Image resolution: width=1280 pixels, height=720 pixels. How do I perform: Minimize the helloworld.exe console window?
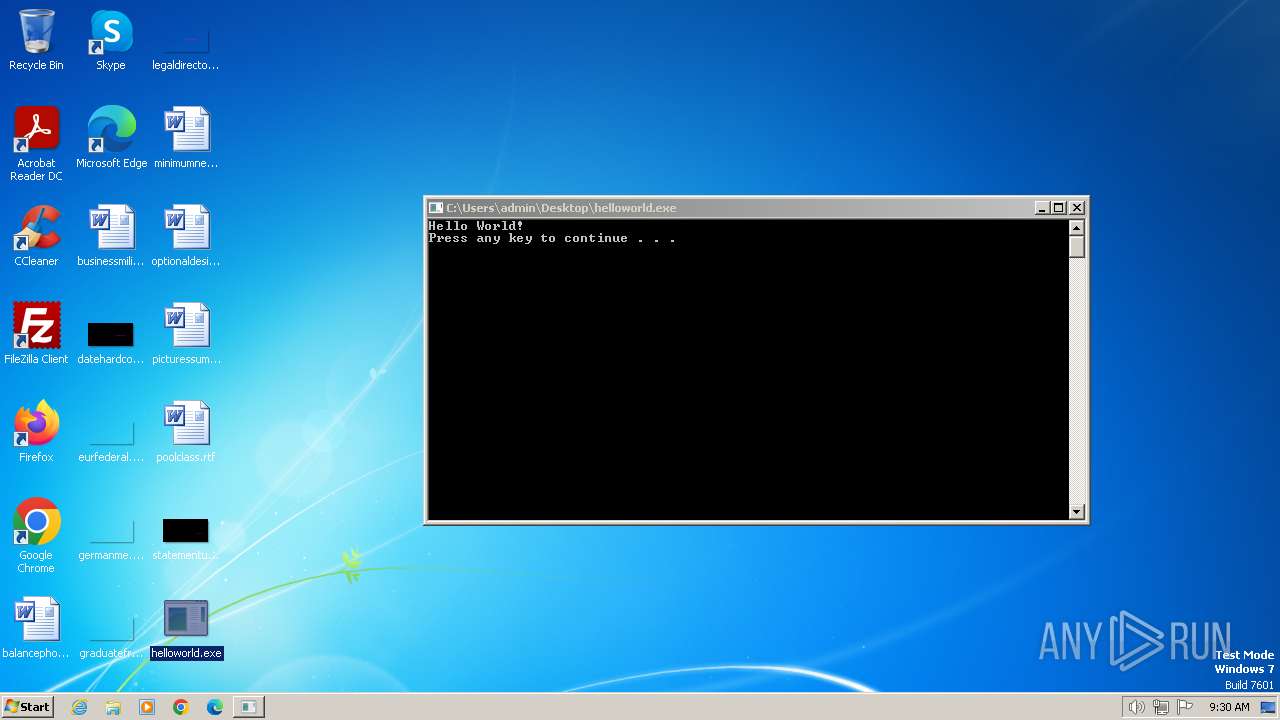point(1041,208)
